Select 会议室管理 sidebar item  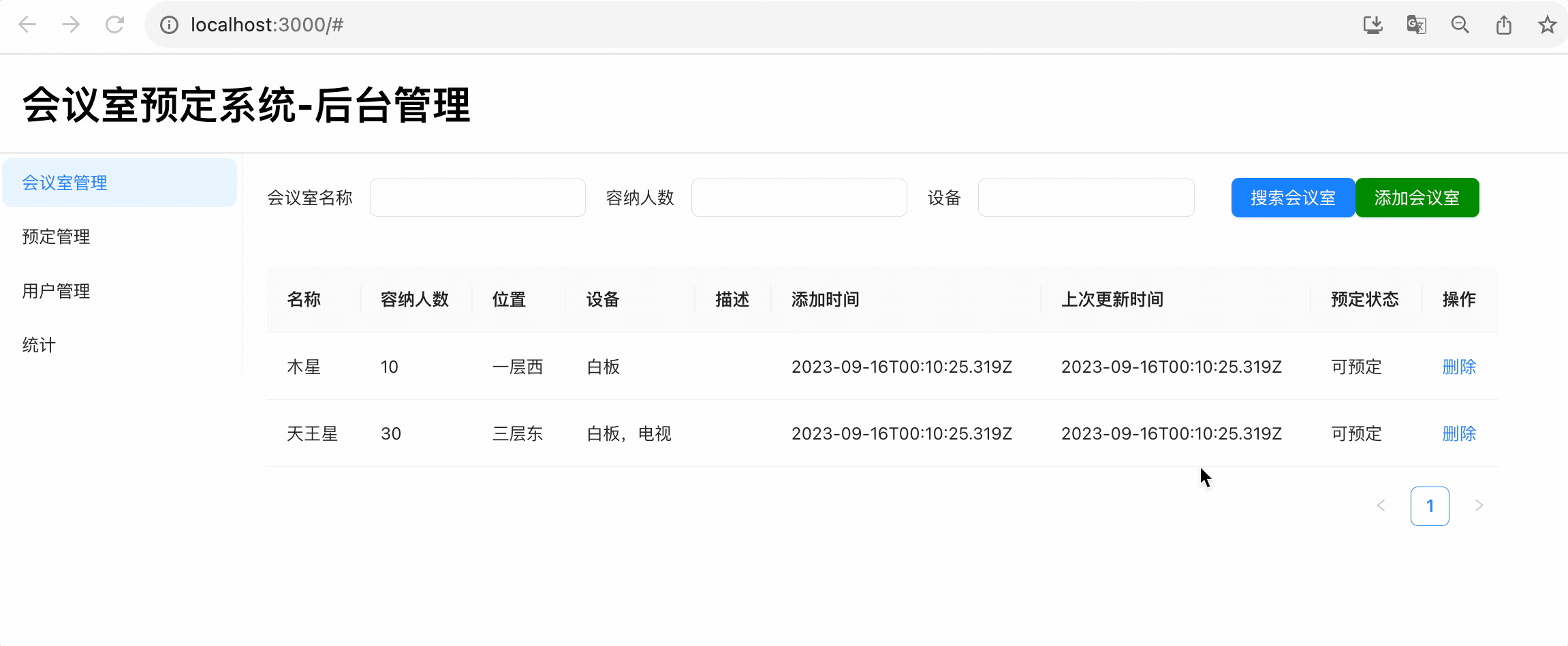(x=65, y=183)
